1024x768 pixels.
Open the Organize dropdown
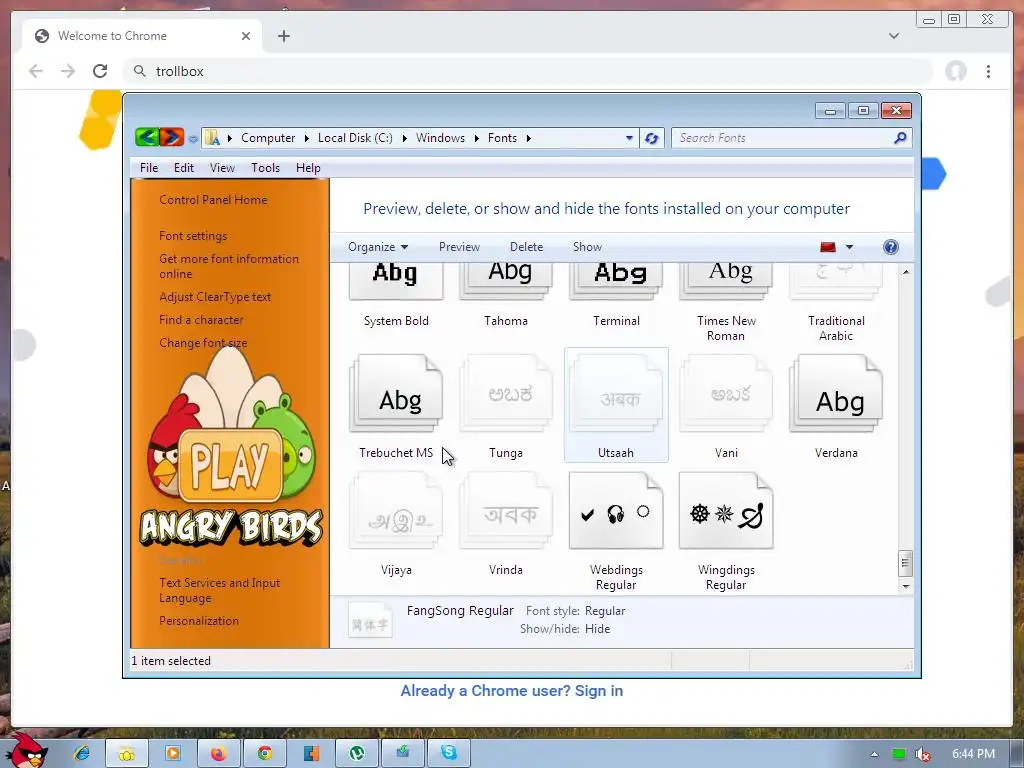(378, 247)
